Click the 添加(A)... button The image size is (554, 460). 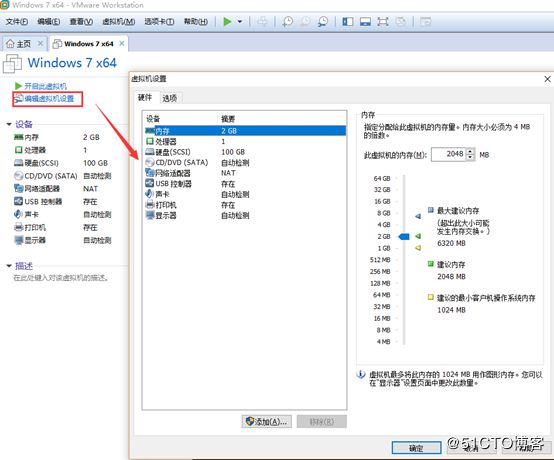coord(267,421)
